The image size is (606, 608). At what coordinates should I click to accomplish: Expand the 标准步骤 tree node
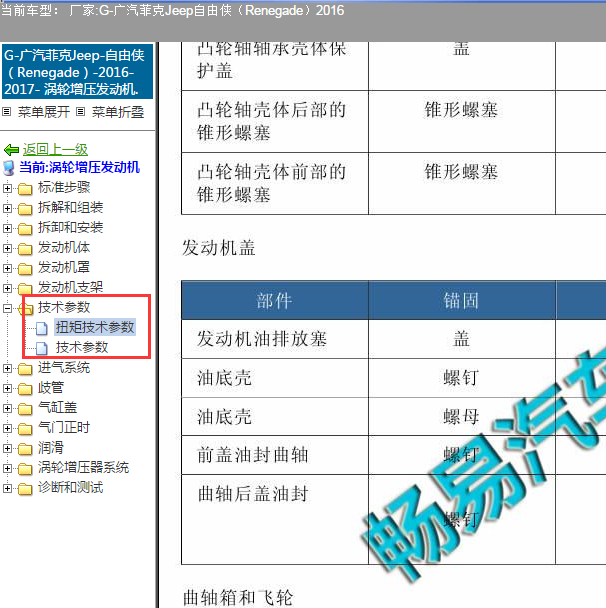tap(7, 188)
